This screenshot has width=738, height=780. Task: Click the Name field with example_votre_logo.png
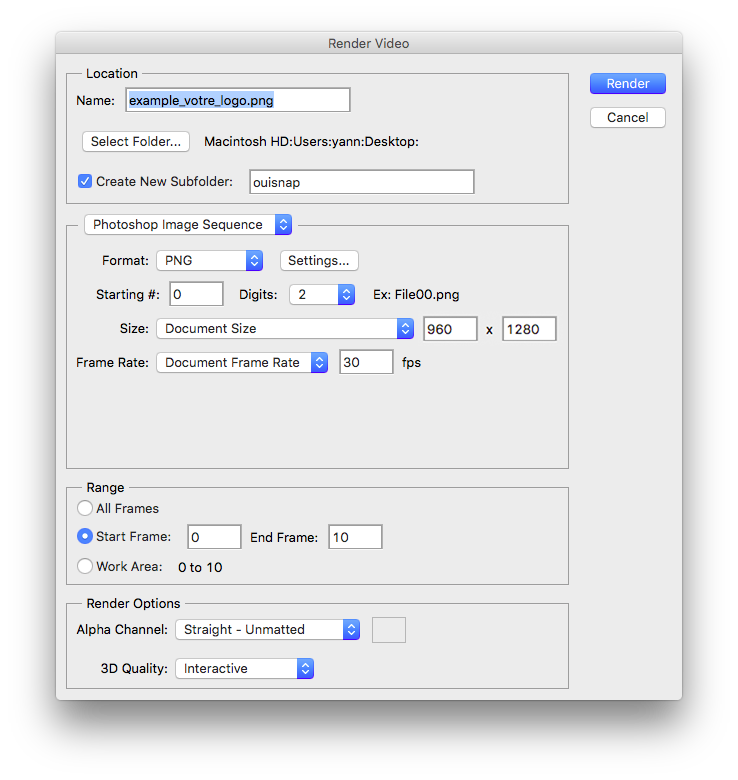click(x=238, y=100)
